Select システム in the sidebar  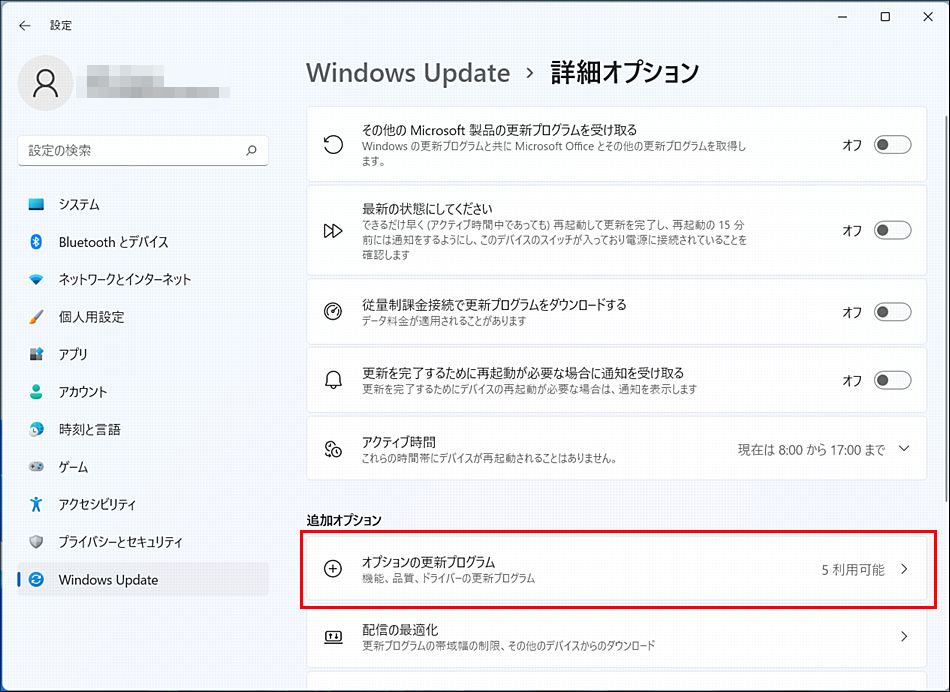143,204
